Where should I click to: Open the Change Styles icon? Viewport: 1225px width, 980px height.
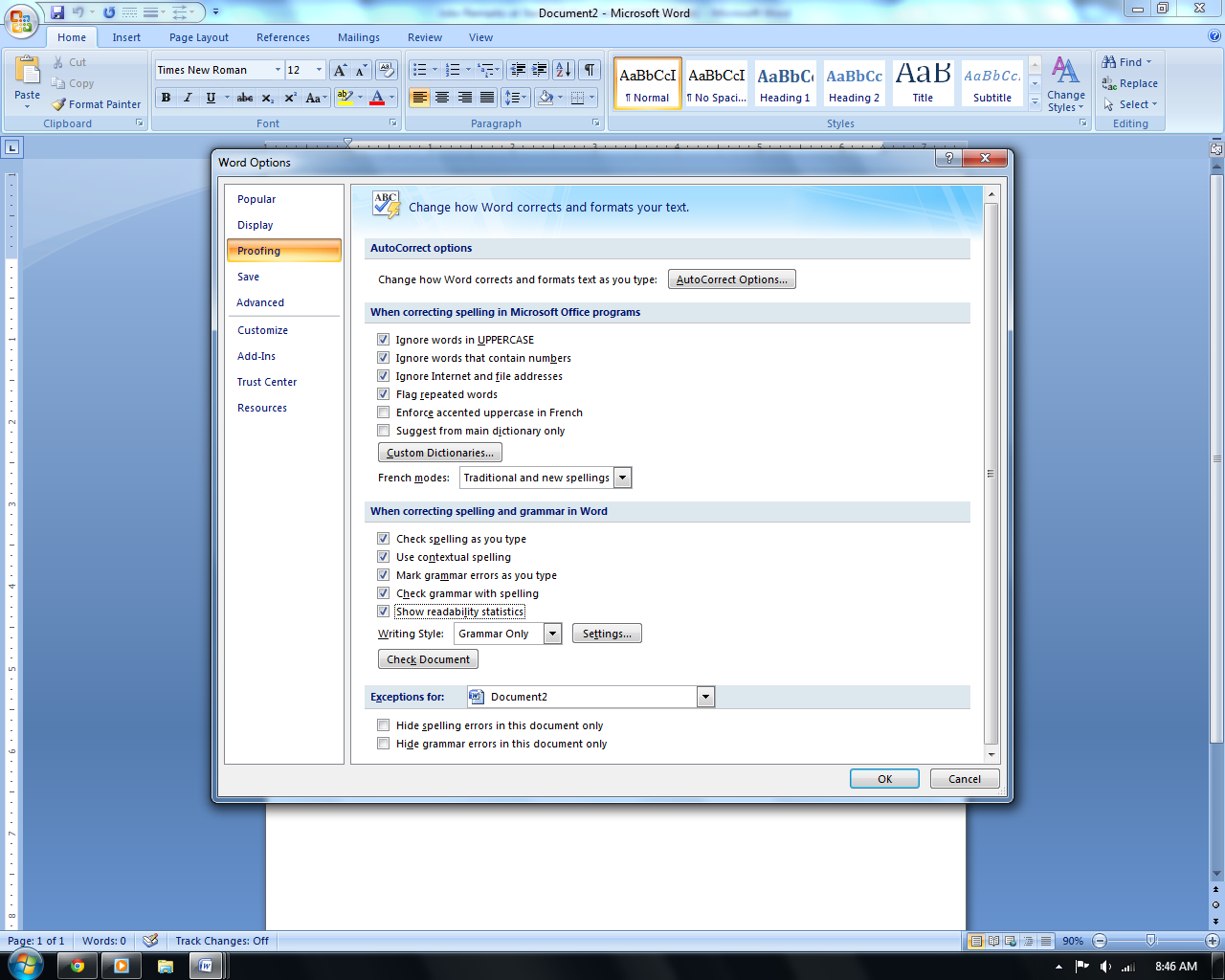(1065, 84)
